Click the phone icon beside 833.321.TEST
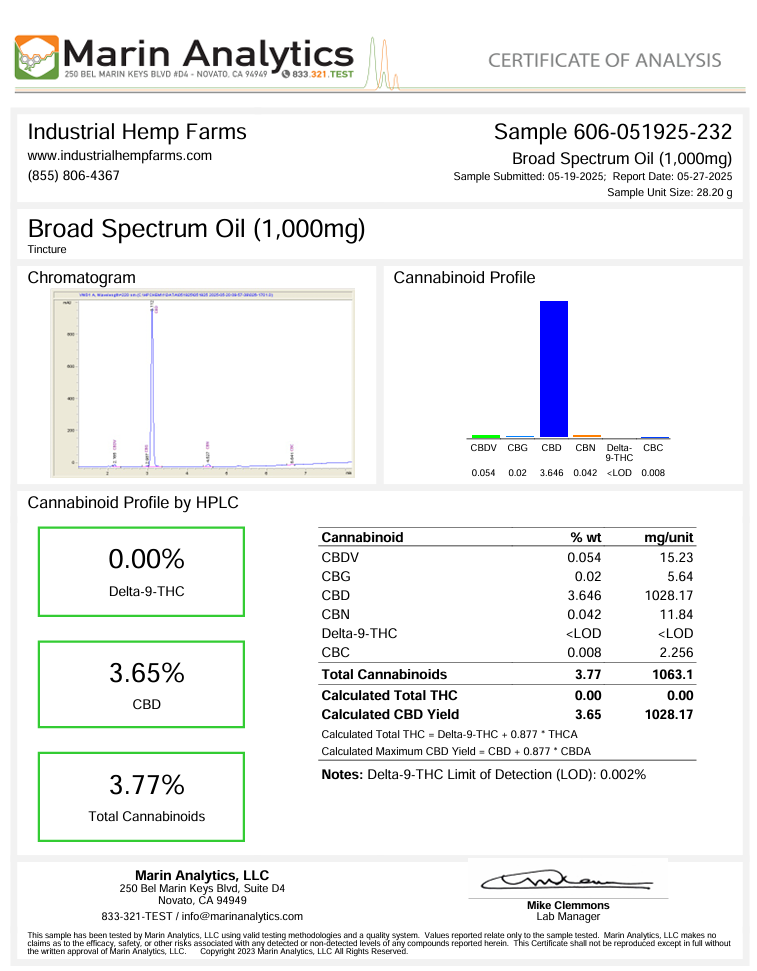Viewport: 757px width, 971px height. pyautogui.click(x=286, y=74)
